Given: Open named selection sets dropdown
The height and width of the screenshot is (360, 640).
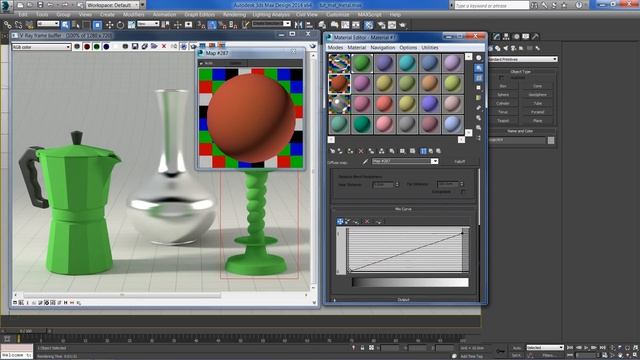Looking at the screenshot, I should pyautogui.click(x=271, y=24).
